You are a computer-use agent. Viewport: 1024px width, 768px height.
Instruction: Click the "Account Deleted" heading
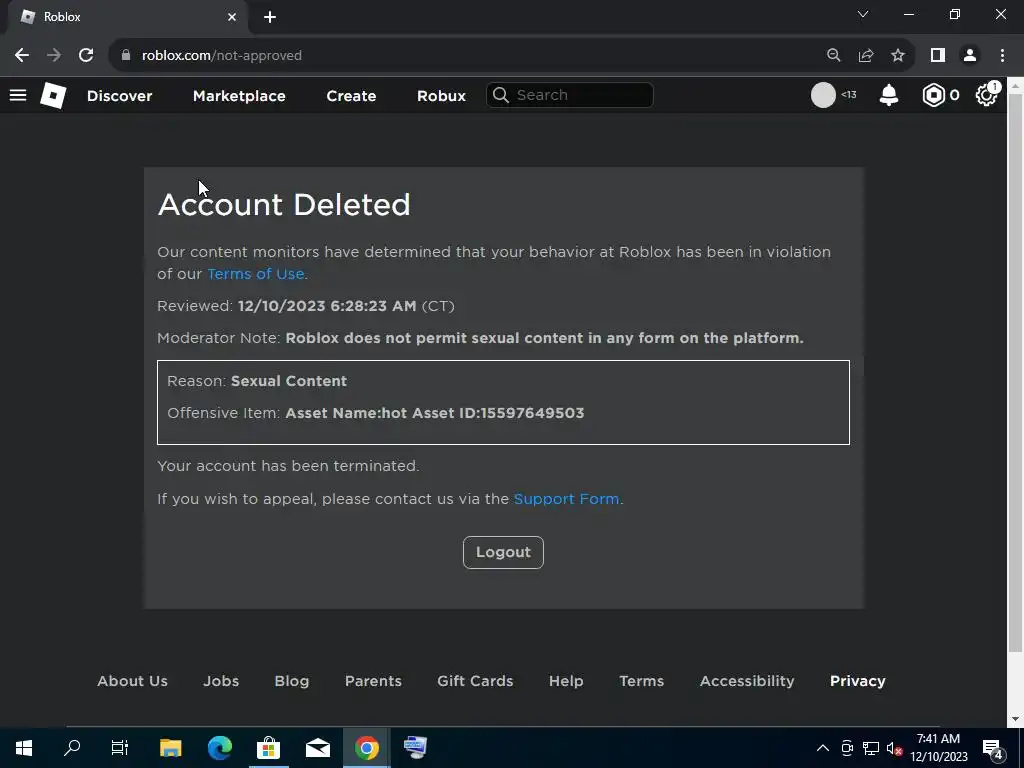click(284, 204)
